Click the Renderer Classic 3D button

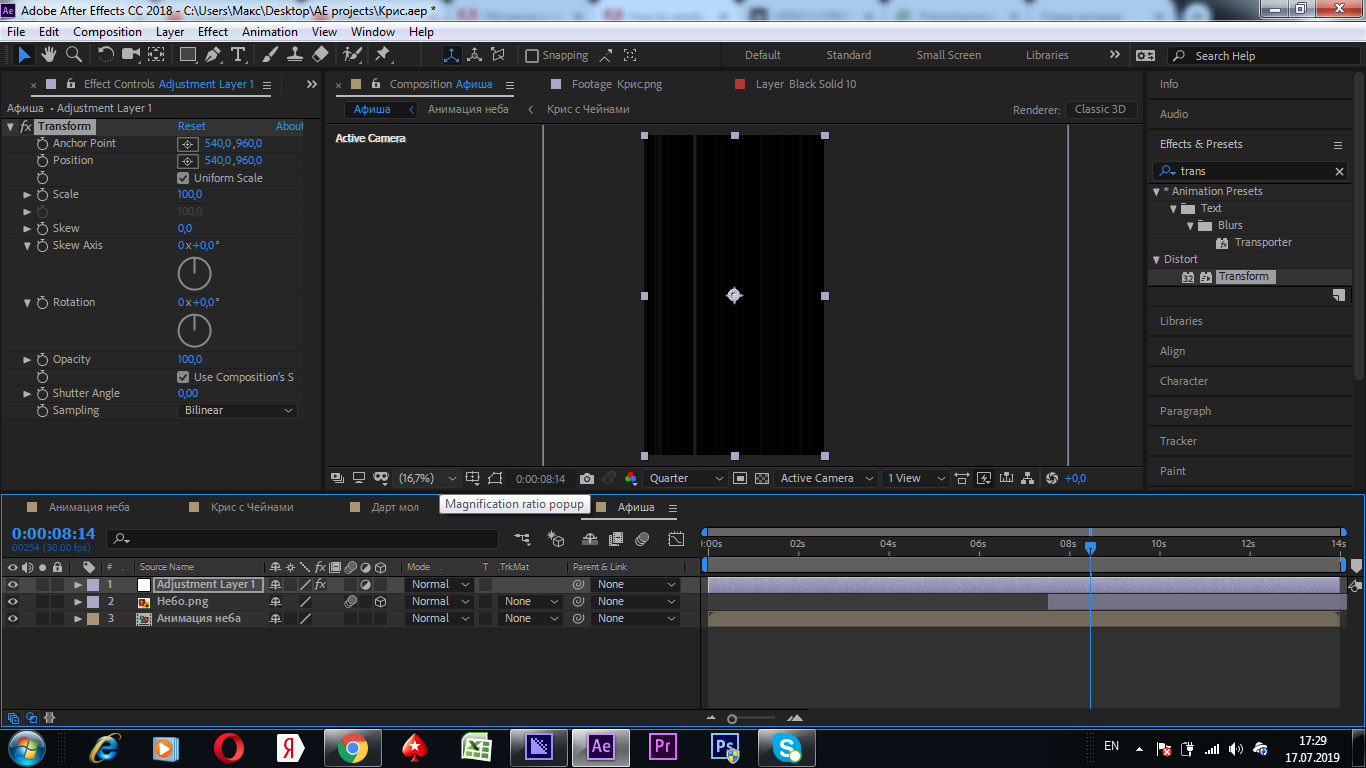(1100, 109)
